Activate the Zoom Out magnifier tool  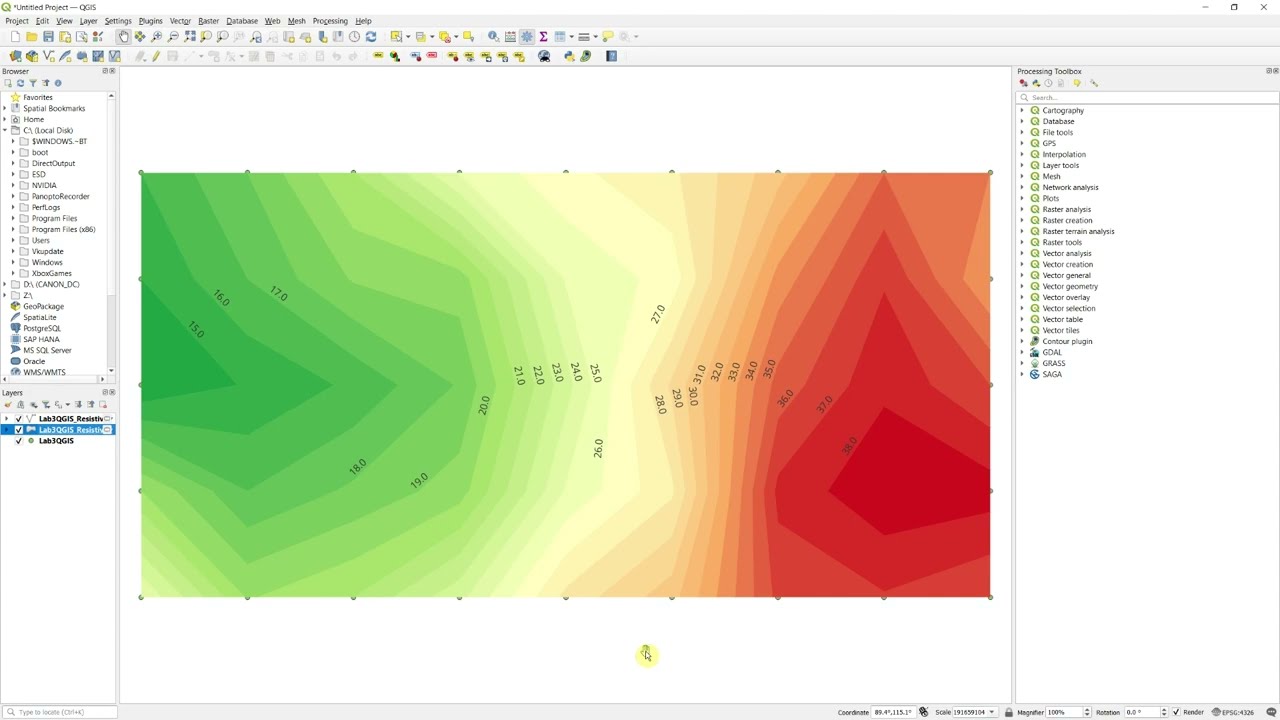coord(173,37)
